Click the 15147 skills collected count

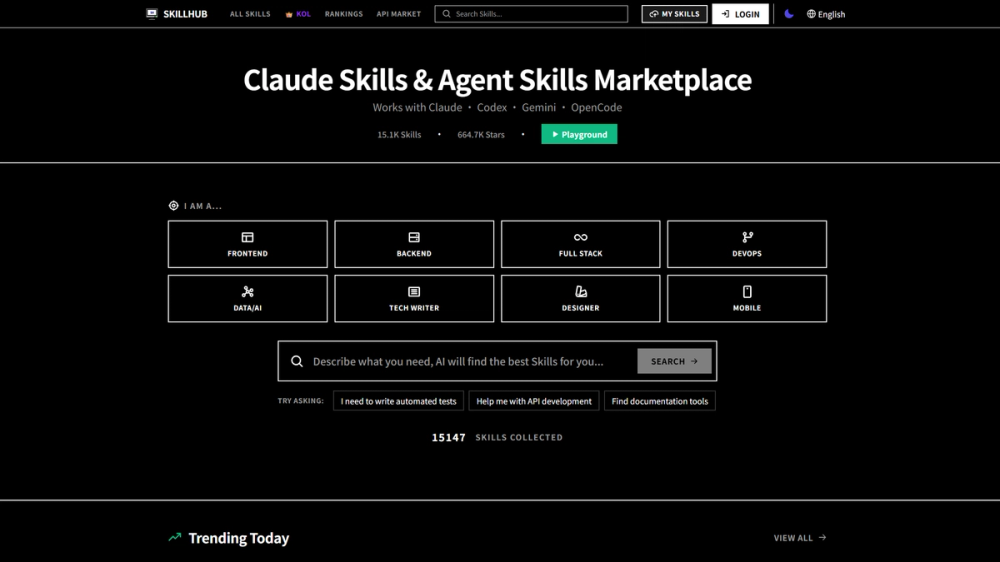point(448,438)
